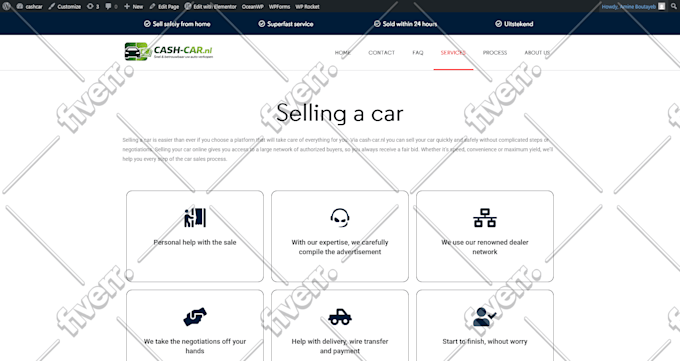The height and width of the screenshot is (361, 680).
Task: Select the Selling a car heading
Action: 340,114
